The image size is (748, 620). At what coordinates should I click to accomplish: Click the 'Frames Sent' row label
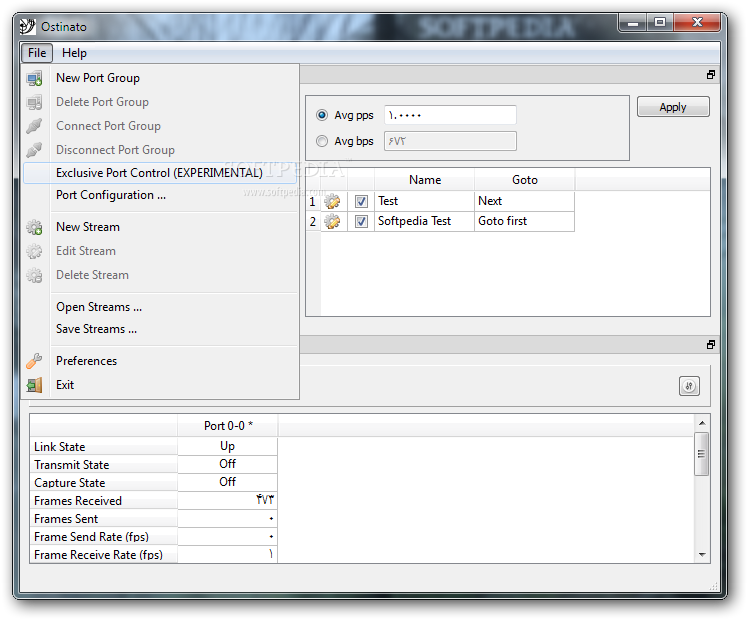[104, 519]
